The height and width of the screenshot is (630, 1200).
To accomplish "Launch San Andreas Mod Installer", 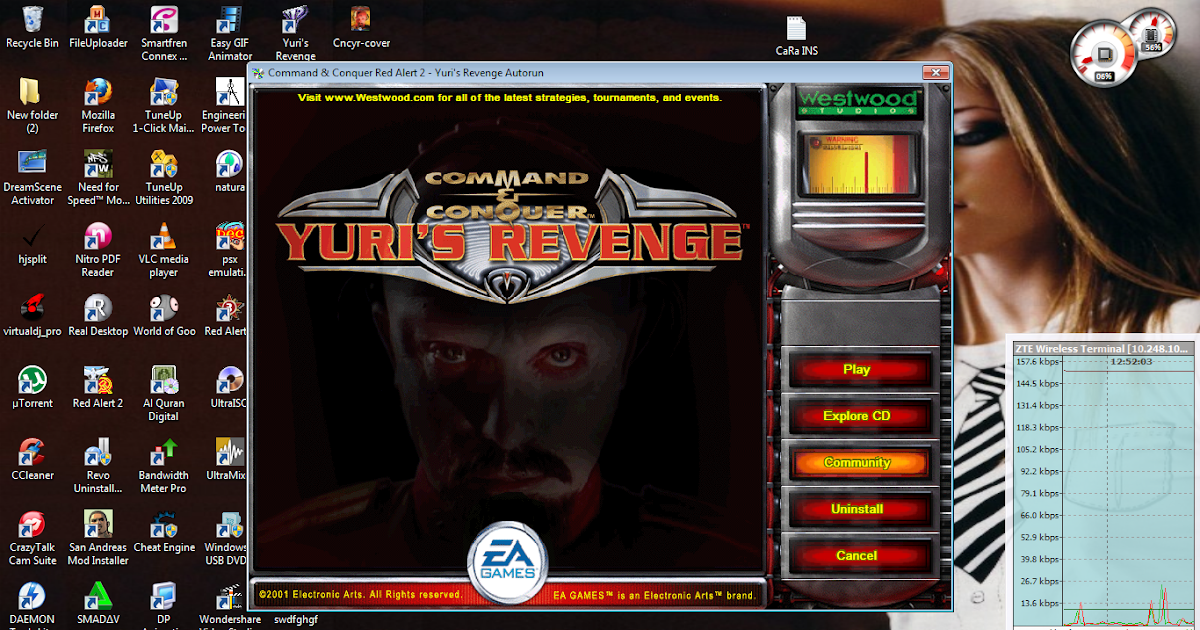I will (98, 537).
